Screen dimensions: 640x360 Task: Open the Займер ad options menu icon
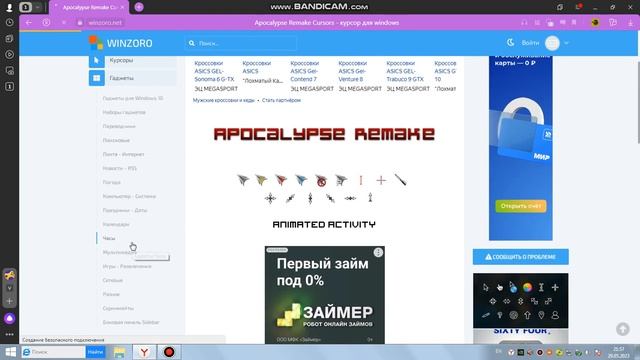(x=378, y=252)
